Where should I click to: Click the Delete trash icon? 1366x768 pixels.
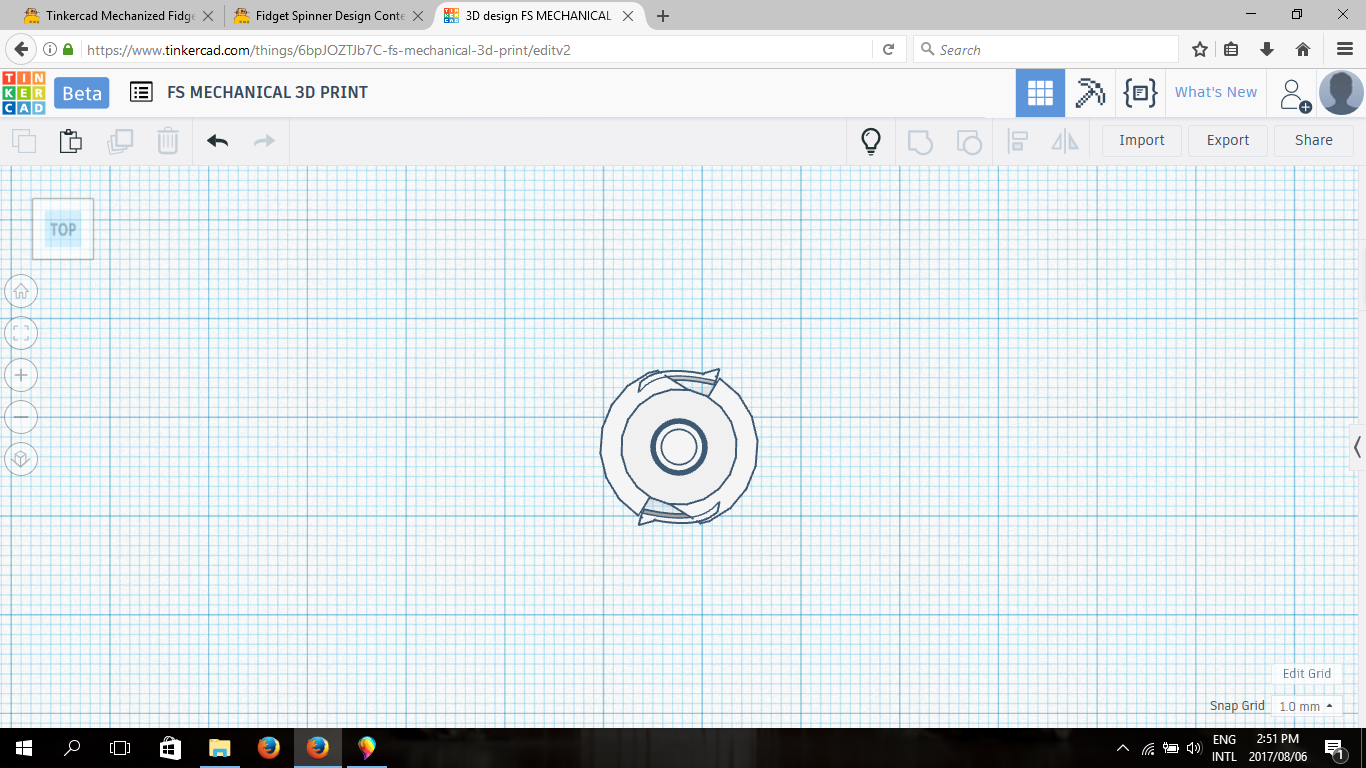(168, 141)
